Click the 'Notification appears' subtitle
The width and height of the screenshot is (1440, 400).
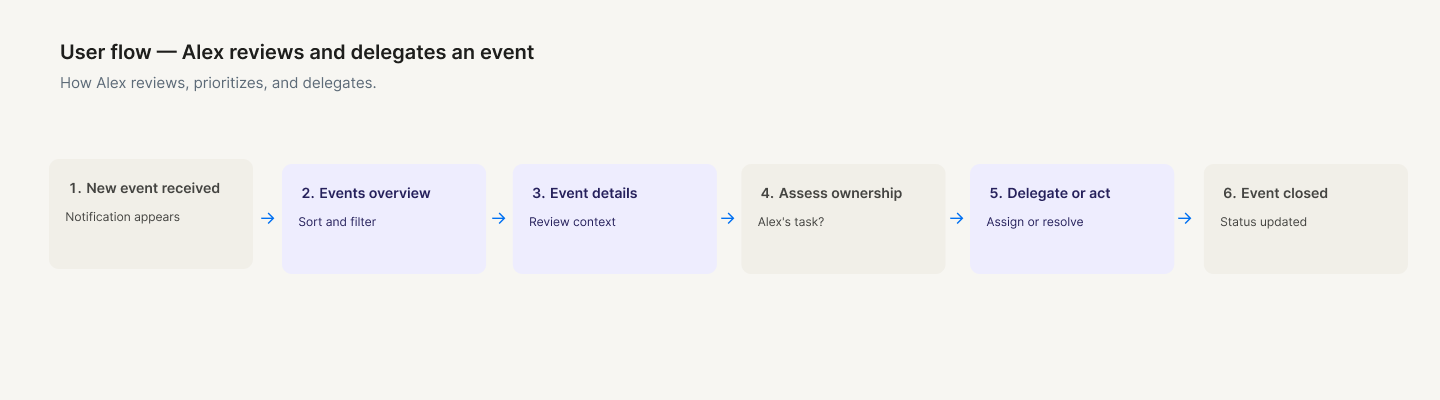[x=122, y=217]
